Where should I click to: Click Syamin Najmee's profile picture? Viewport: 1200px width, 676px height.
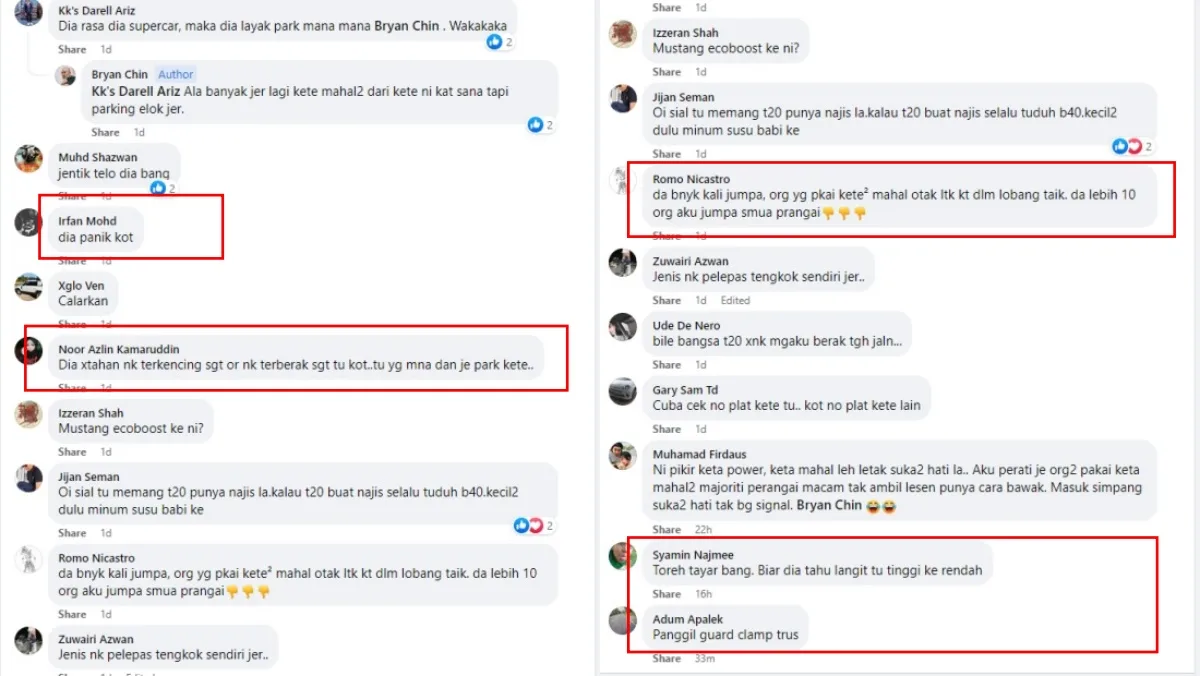click(623, 556)
